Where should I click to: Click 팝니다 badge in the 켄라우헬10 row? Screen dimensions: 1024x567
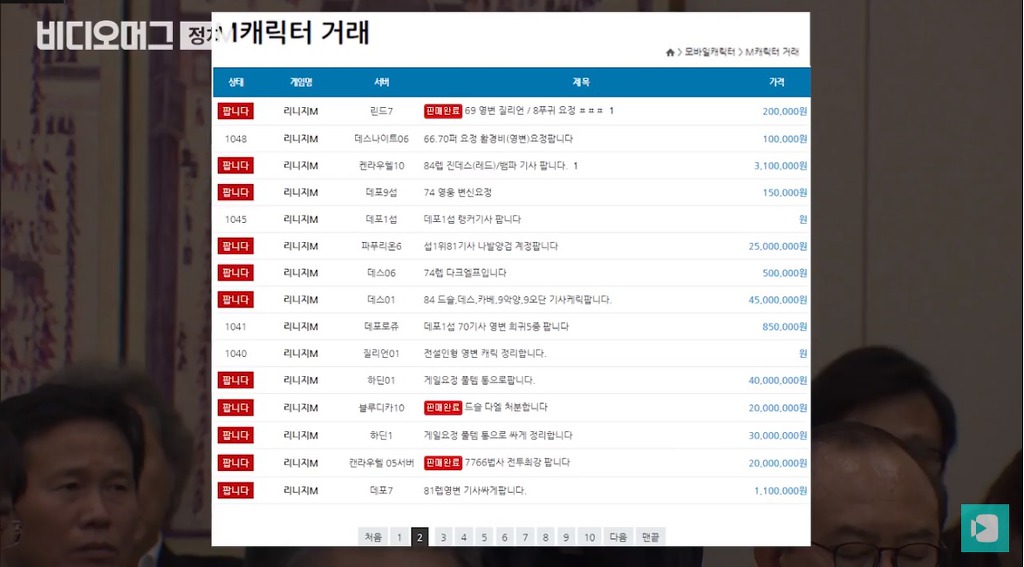pyautogui.click(x=236, y=165)
